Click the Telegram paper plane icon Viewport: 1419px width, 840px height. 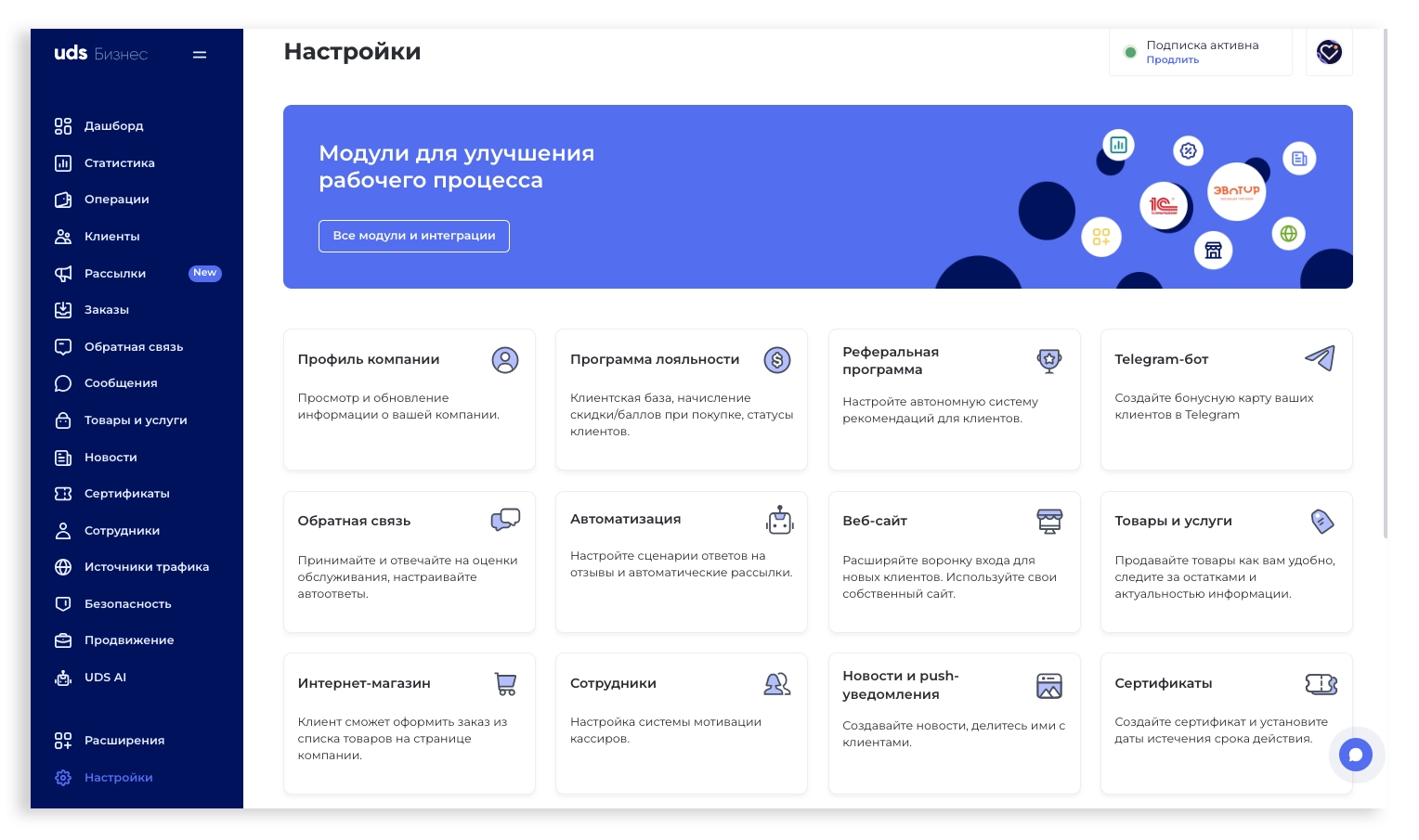(1320, 358)
